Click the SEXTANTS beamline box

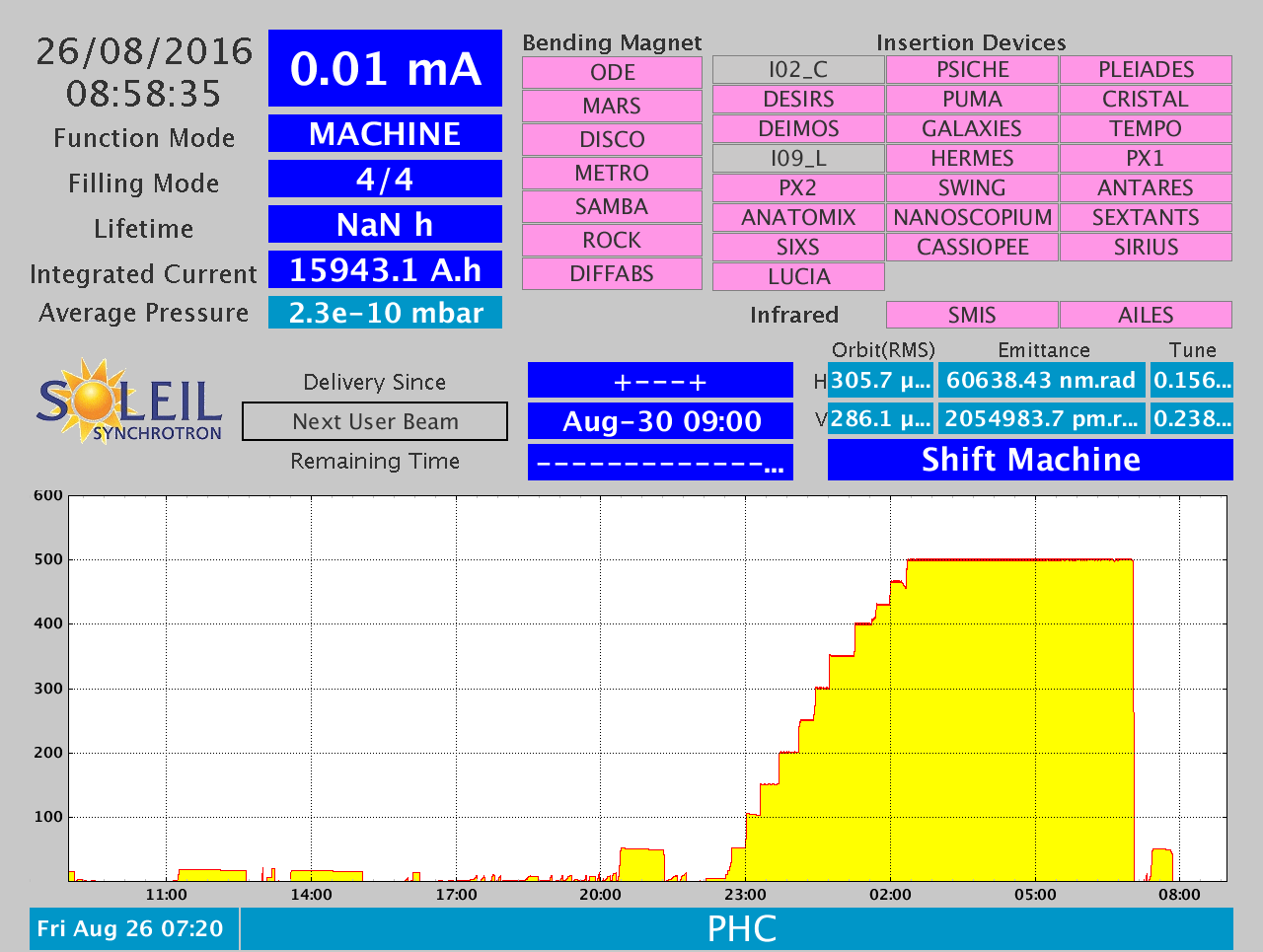1146,218
